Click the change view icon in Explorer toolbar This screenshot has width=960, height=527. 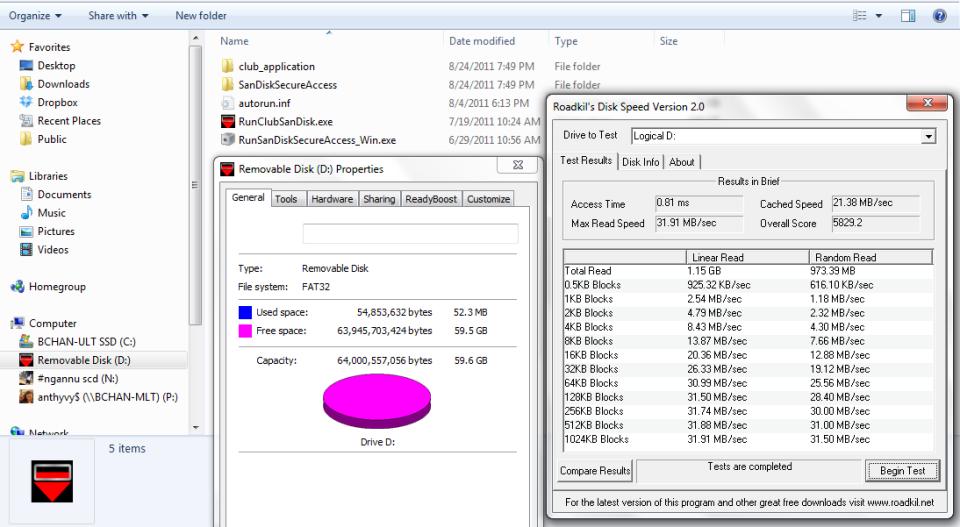click(x=860, y=16)
